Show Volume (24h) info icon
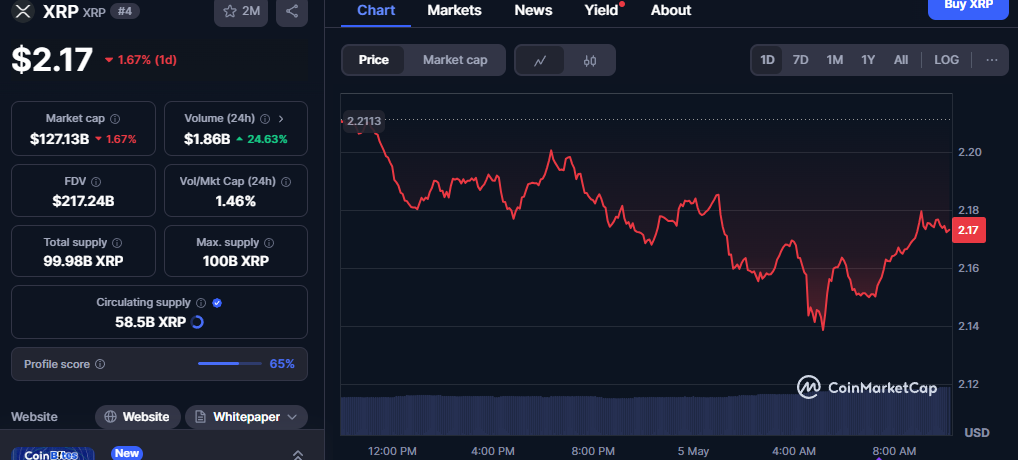This screenshot has width=1018, height=460. (x=265, y=119)
